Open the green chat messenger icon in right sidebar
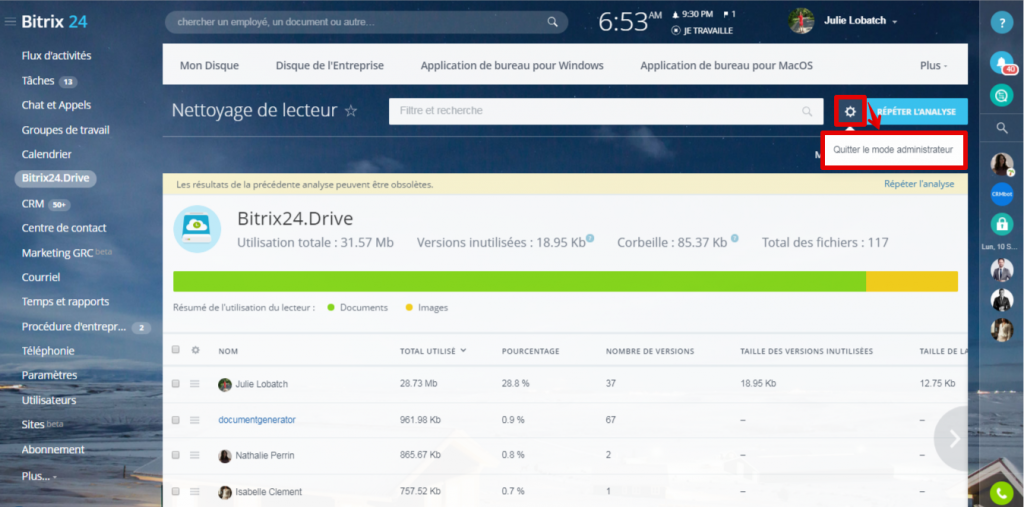The image size is (1024, 507). pyautogui.click(x=1001, y=95)
